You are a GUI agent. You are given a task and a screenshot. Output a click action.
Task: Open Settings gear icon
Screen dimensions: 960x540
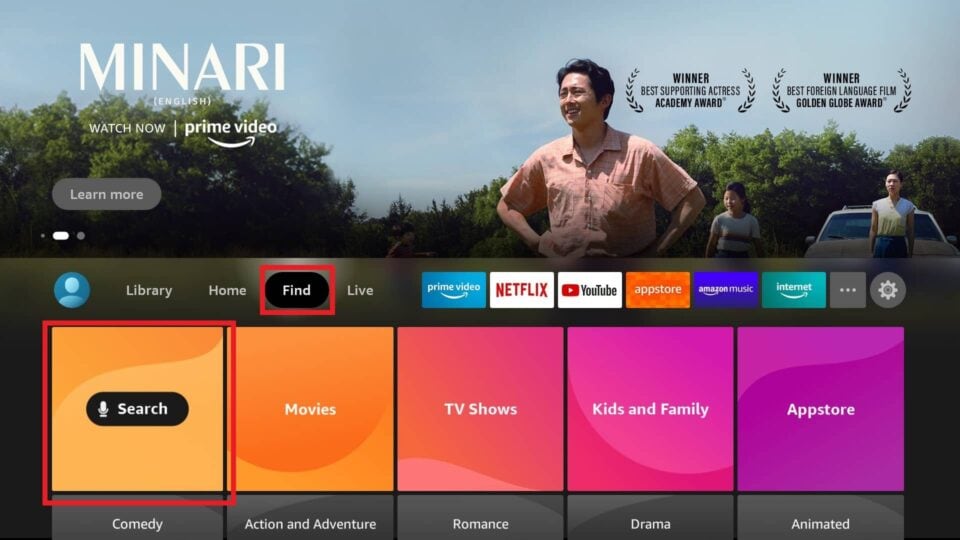888,290
